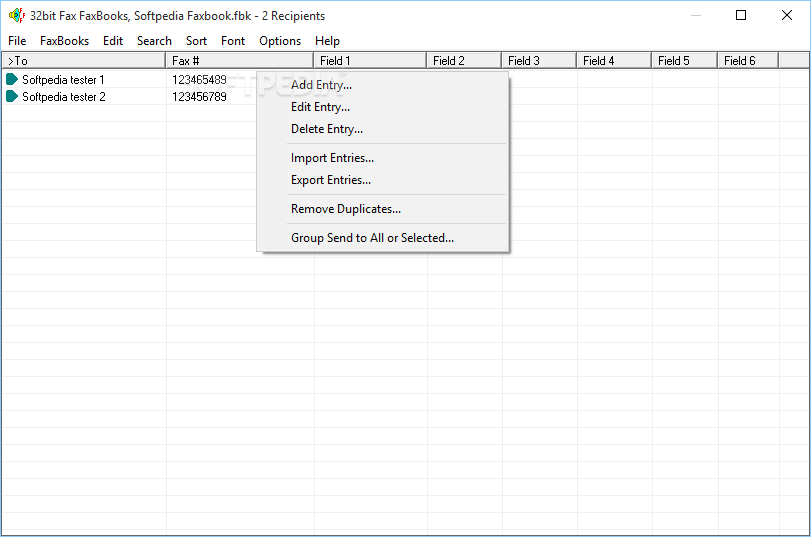Viewport: 811px width, 537px height.
Task: Click the Fax # column header
Action: tap(239, 61)
